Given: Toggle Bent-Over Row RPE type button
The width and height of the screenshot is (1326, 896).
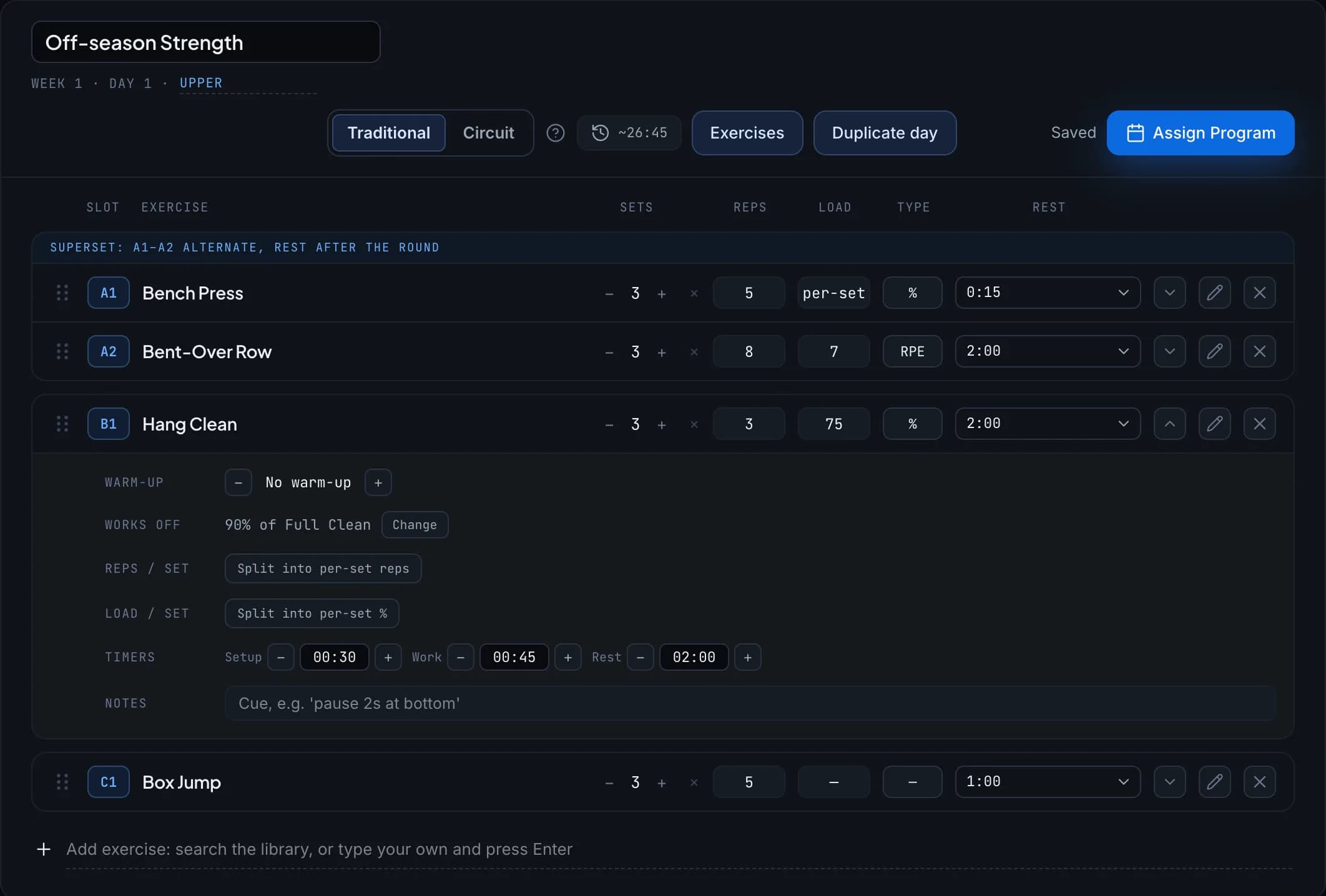Looking at the screenshot, I should pyautogui.click(x=912, y=351).
